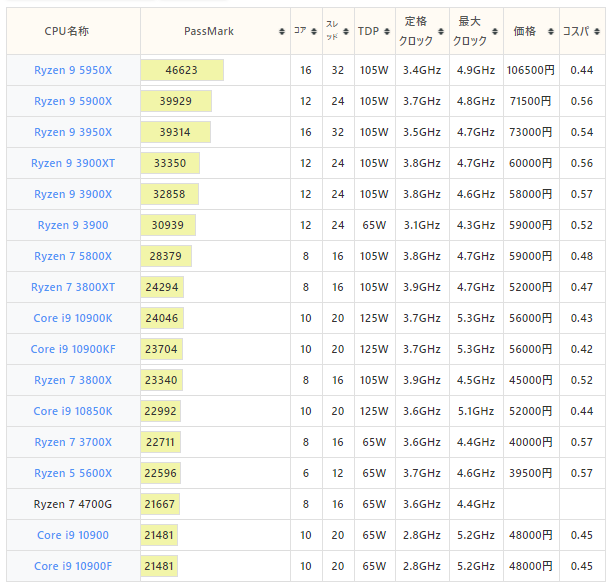This screenshot has height=582, width=615.
Task: Open the Ryzen 9 5900X link
Action: point(73,101)
